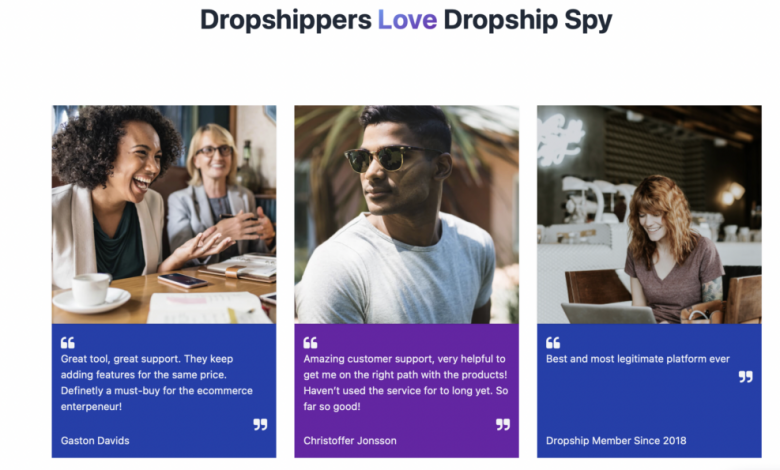The image size is (780, 470).
Task: Open the photo of the woman in the cafe
Action: pos(649,214)
